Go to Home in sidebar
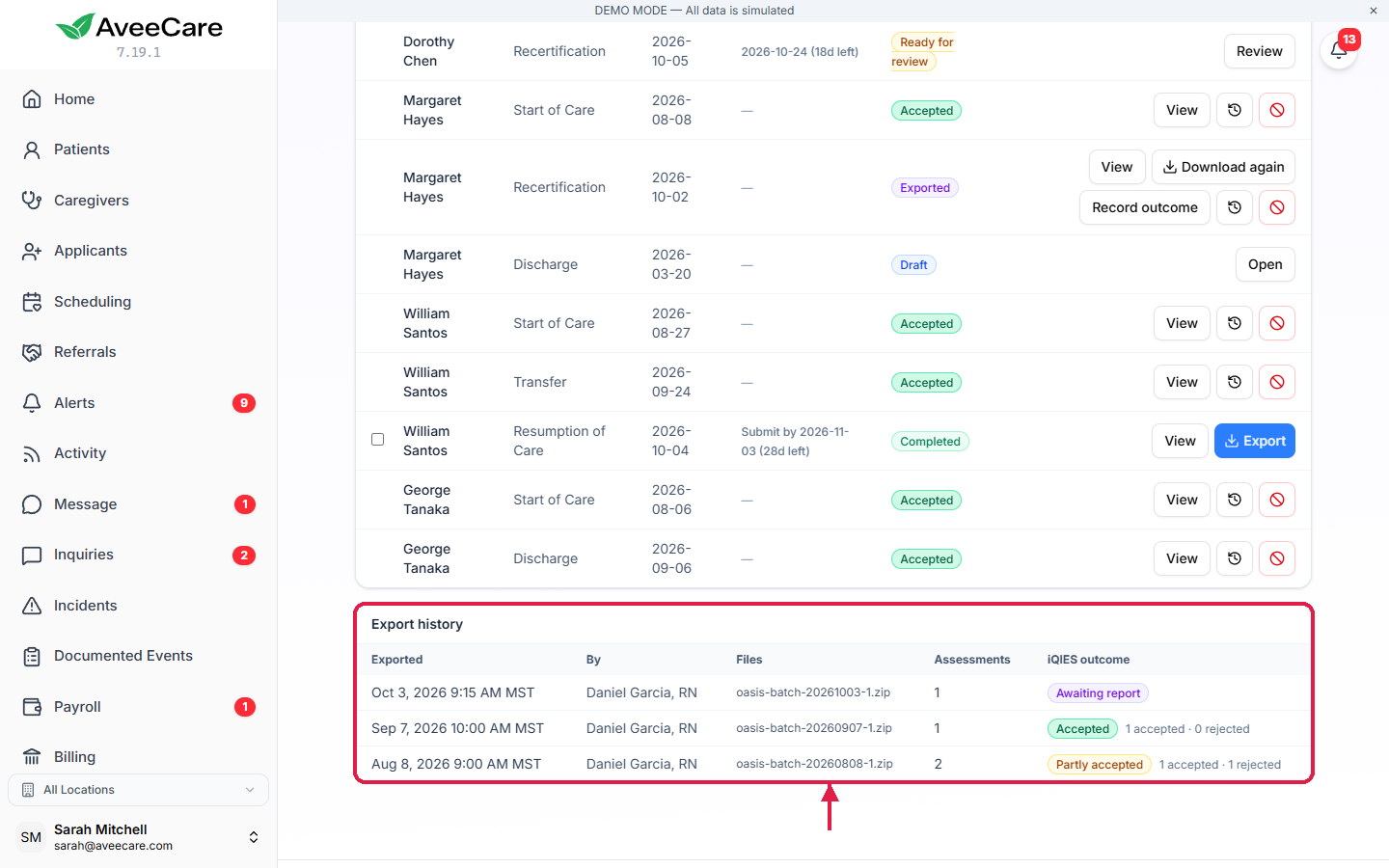 pyautogui.click(x=138, y=99)
